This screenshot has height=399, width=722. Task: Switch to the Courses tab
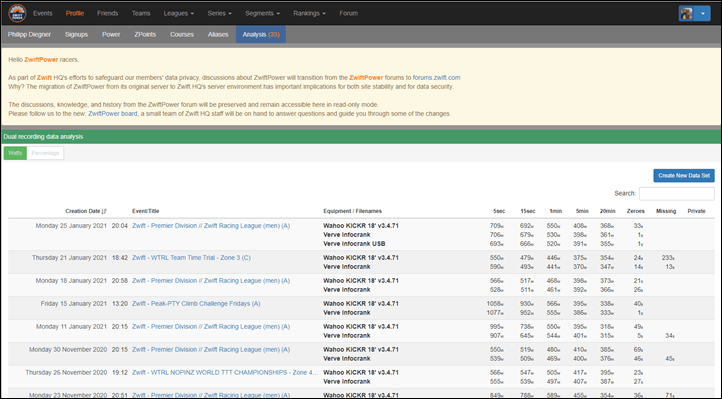182,35
